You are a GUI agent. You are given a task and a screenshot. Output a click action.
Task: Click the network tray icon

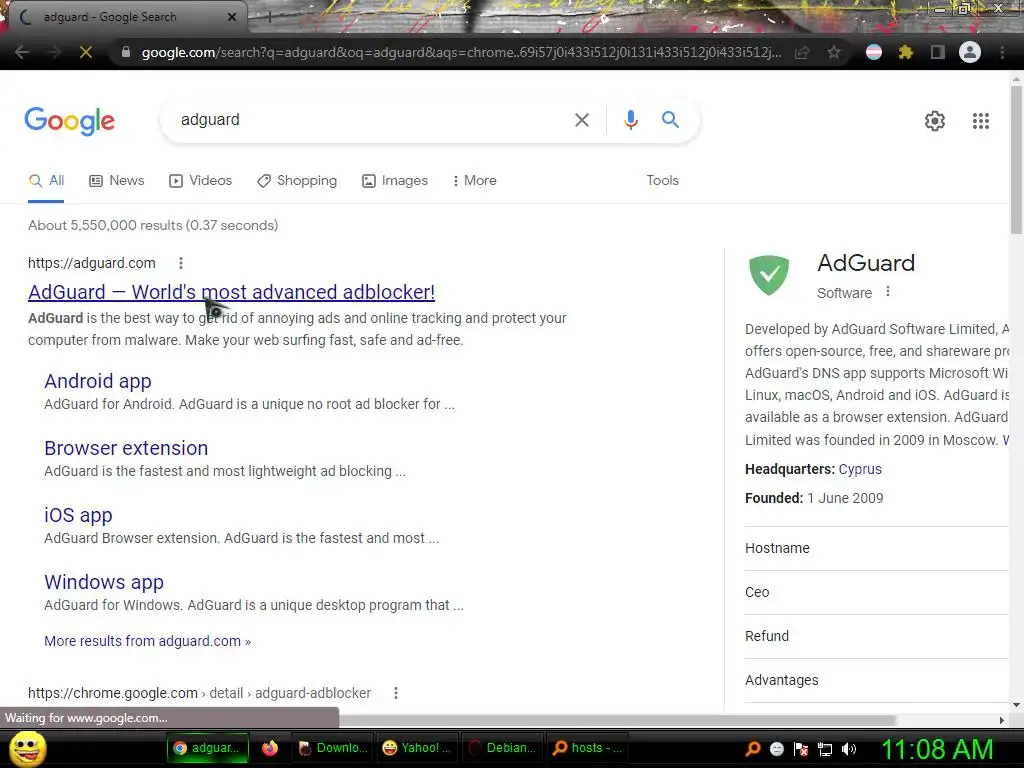point(825,749)
